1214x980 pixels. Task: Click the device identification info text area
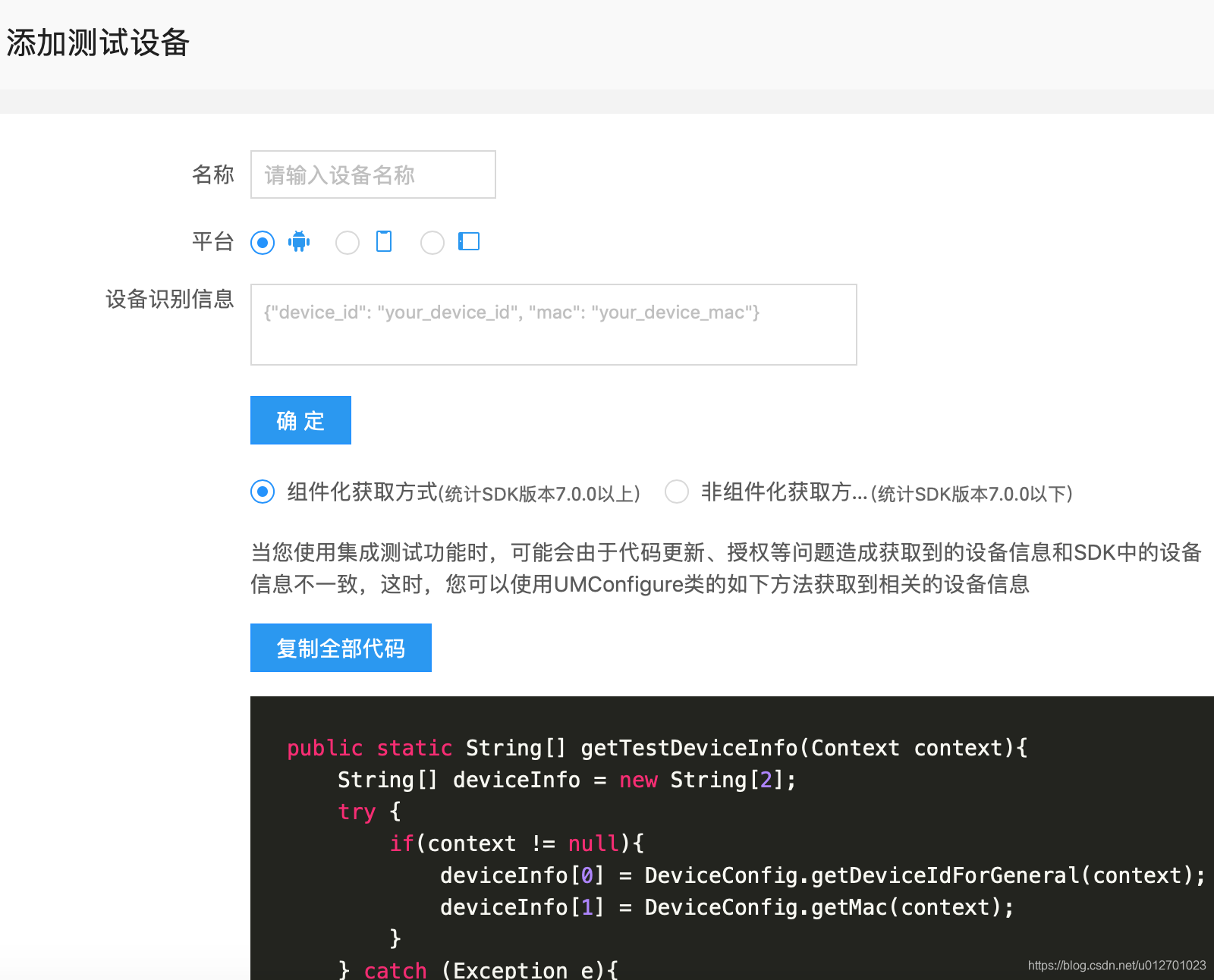click(x=553, y=325)
